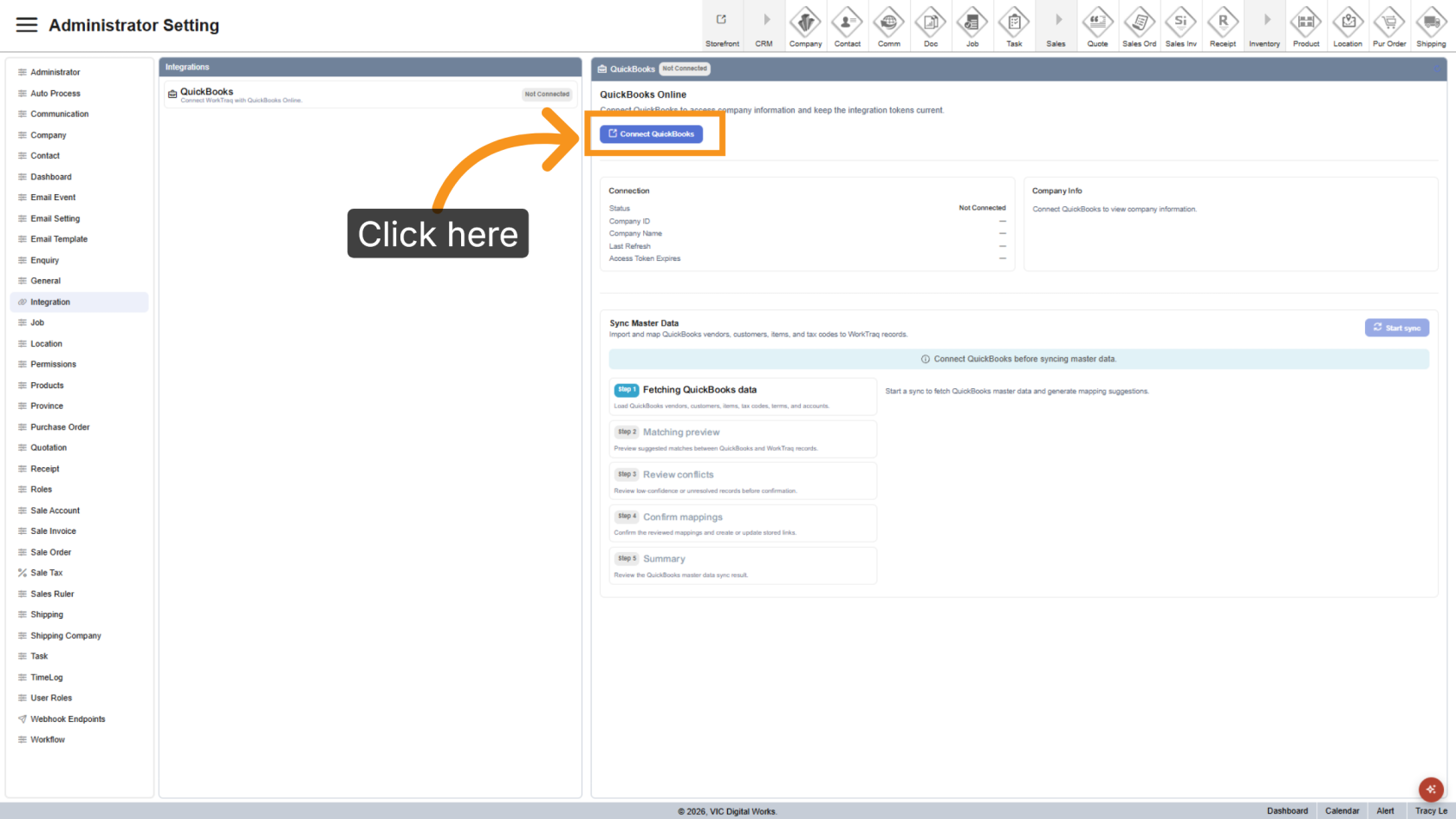The image size is (1456, 819).
Task: Open Webhook Endpoints settings
Action: coord(79,719)
